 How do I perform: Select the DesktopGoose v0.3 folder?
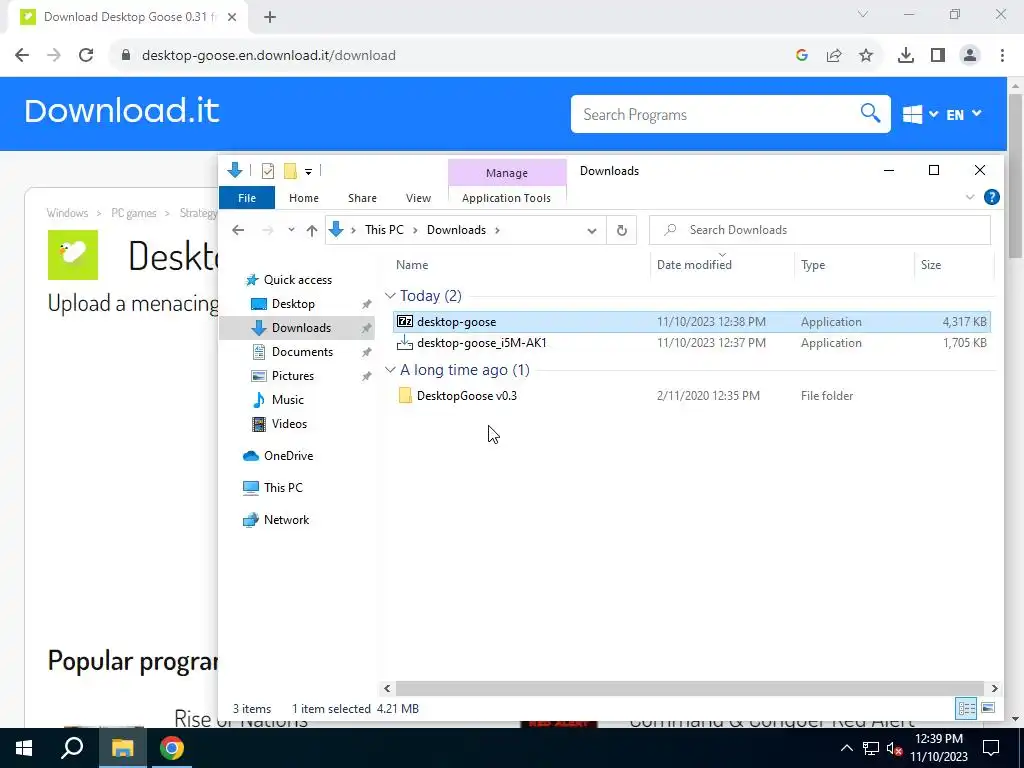[x=692, y=396]
